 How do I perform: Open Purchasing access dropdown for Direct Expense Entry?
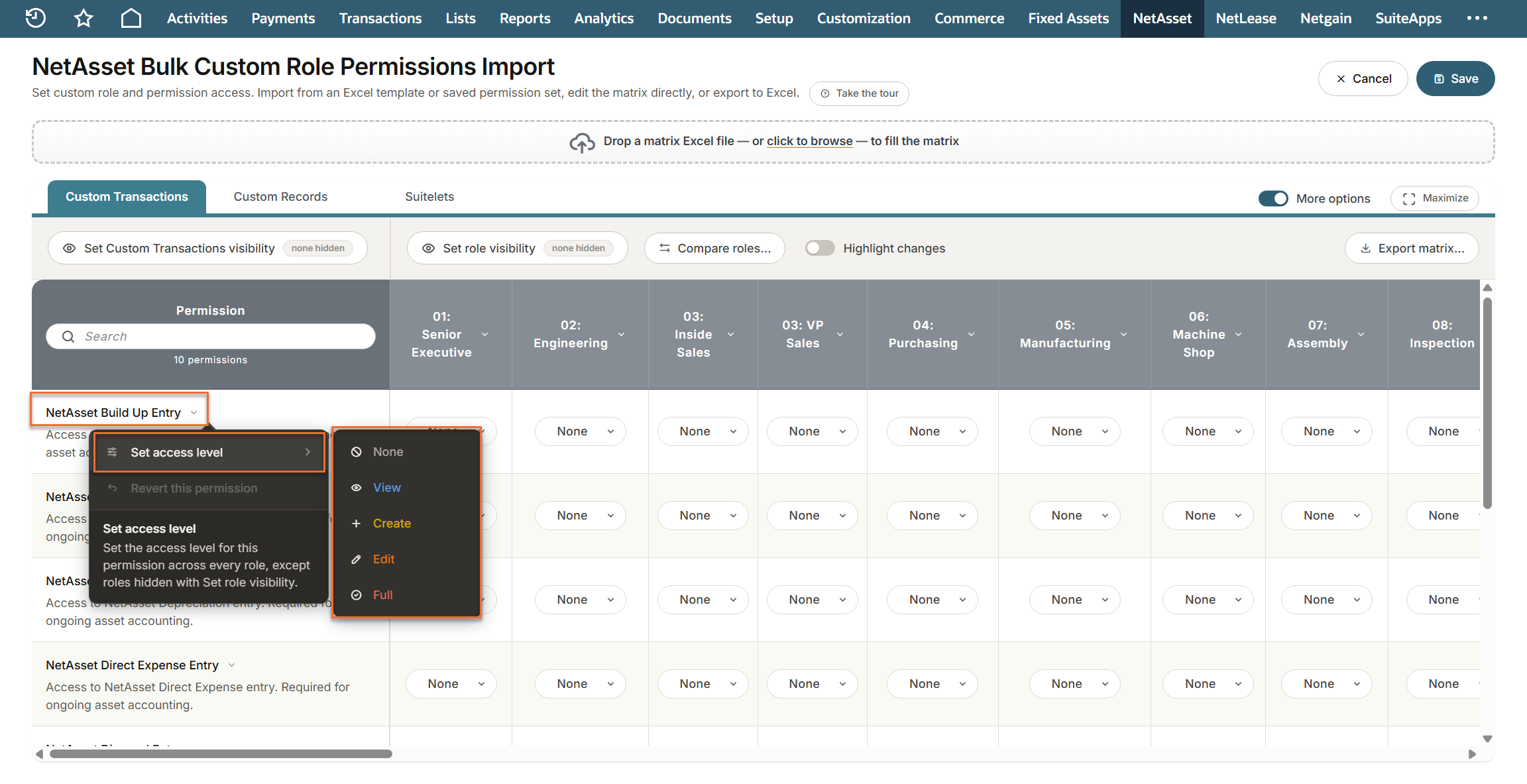point(932,684)
